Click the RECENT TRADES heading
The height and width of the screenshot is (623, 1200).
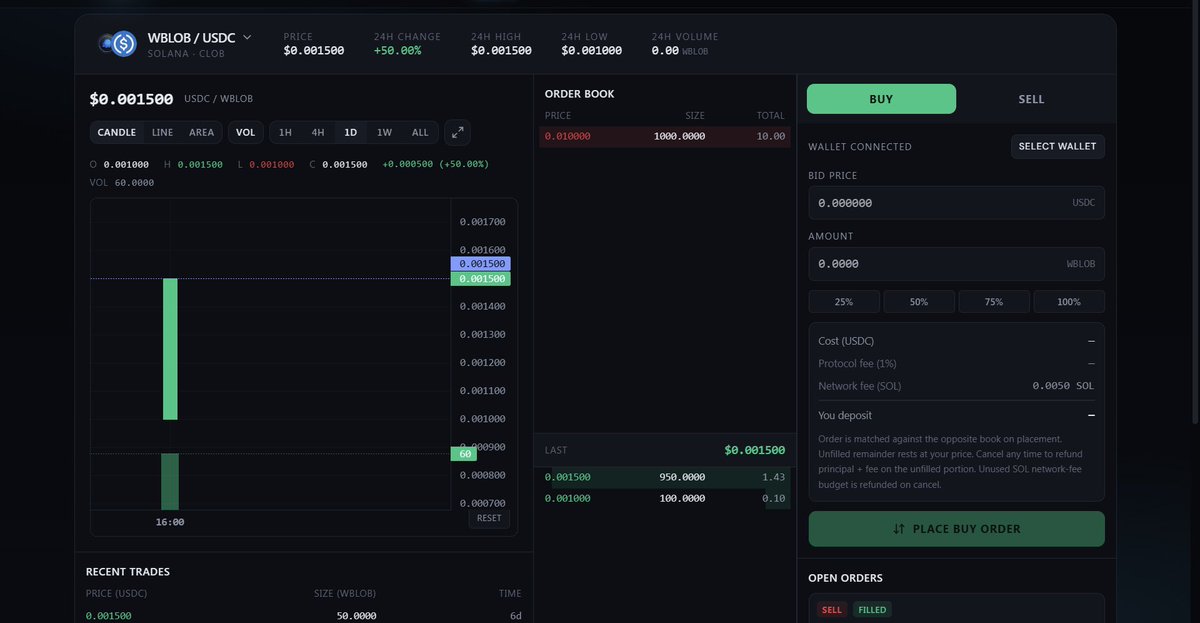tap(128, 572)
